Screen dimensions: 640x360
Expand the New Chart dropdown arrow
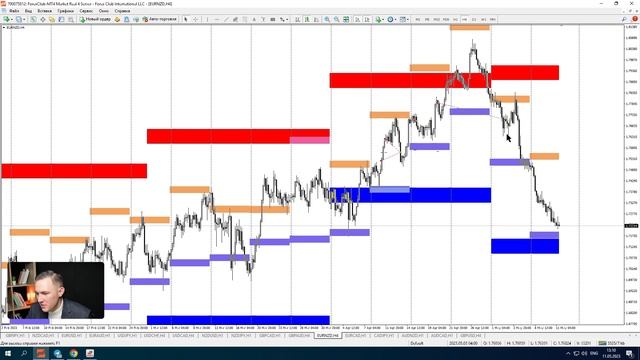click(x=12, y=19)
